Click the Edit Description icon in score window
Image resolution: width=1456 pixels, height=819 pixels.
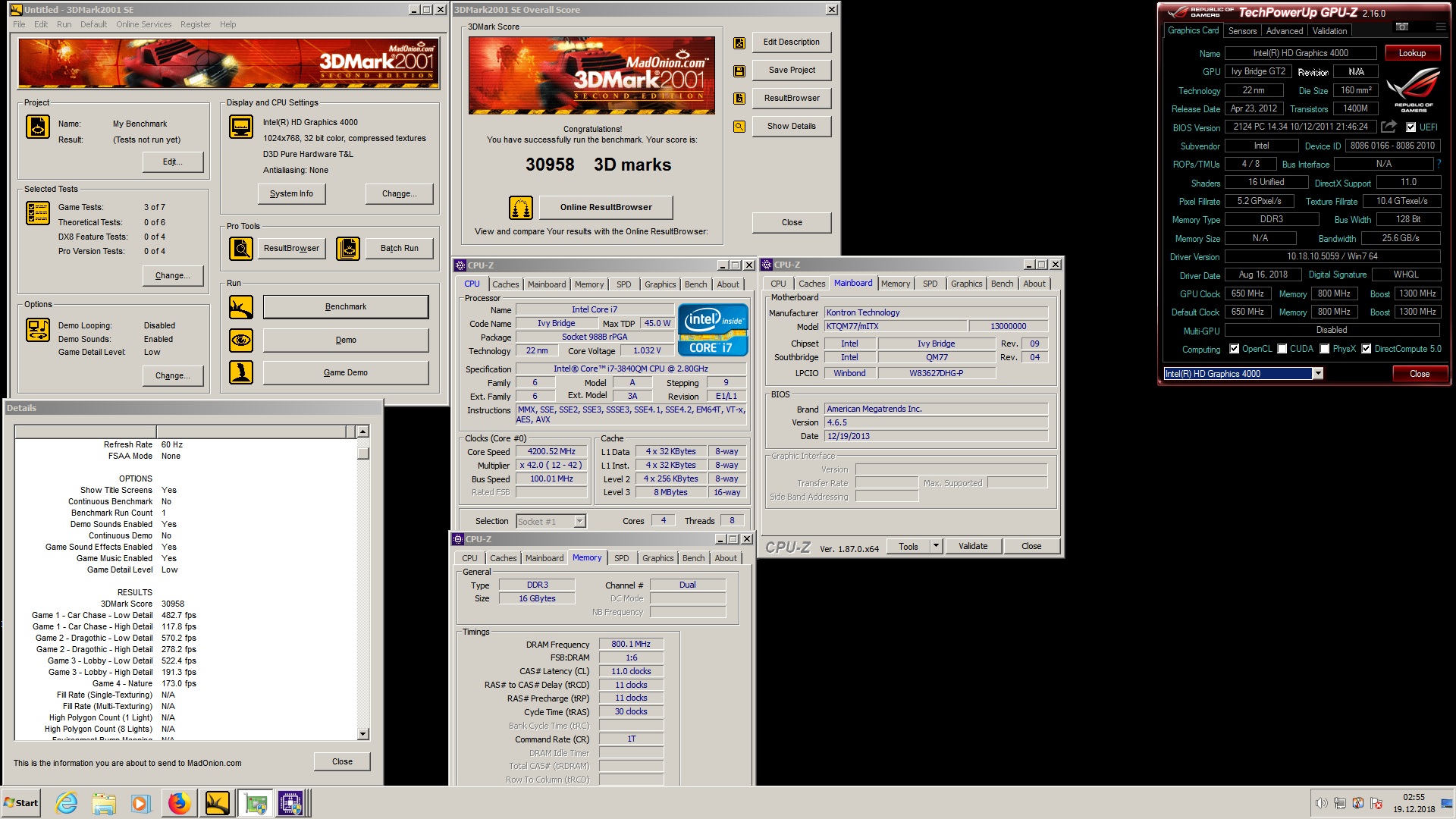tap(739, 43)
